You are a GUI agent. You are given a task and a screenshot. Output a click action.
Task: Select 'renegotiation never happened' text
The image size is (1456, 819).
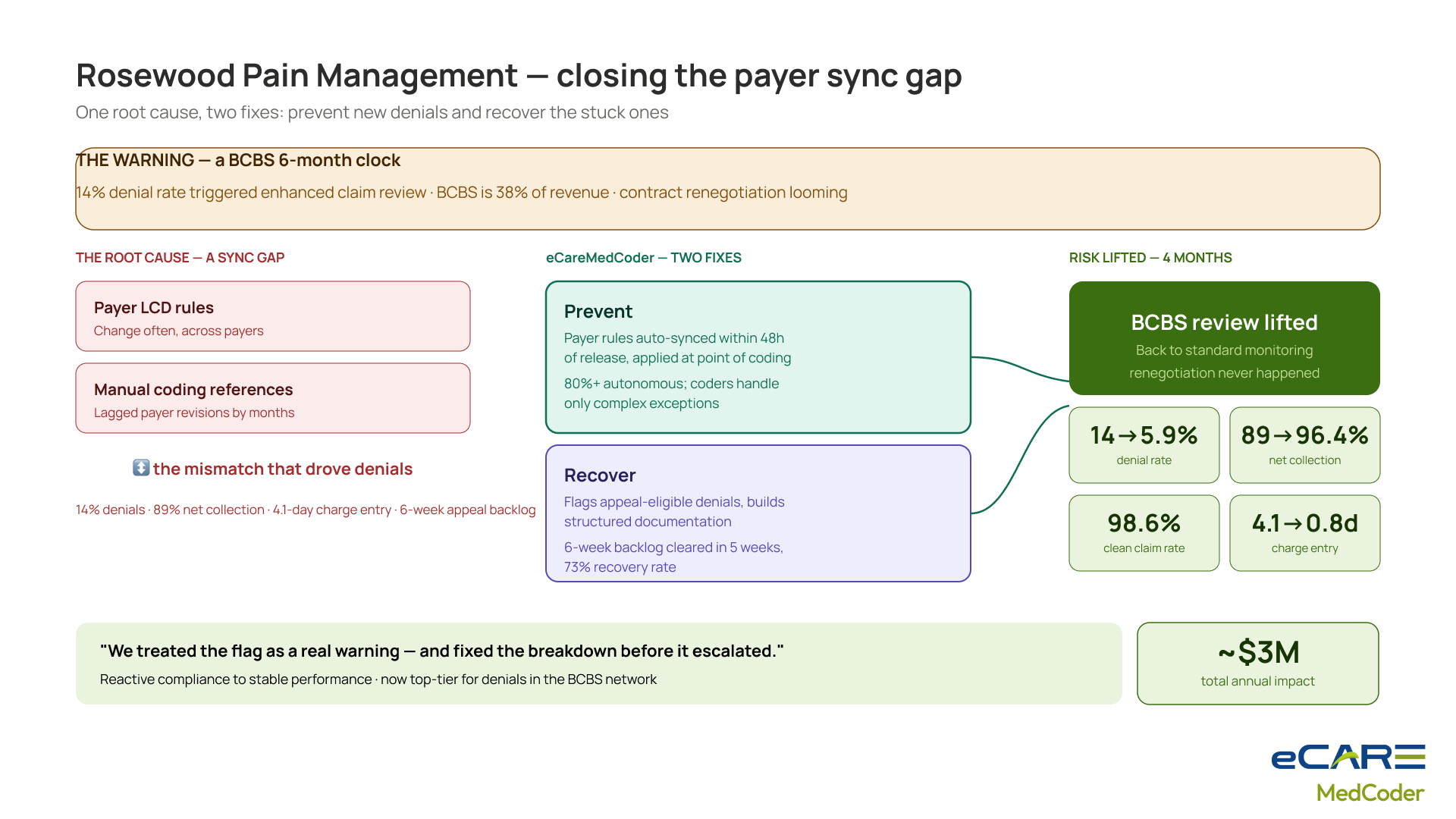click(1224, 373)
